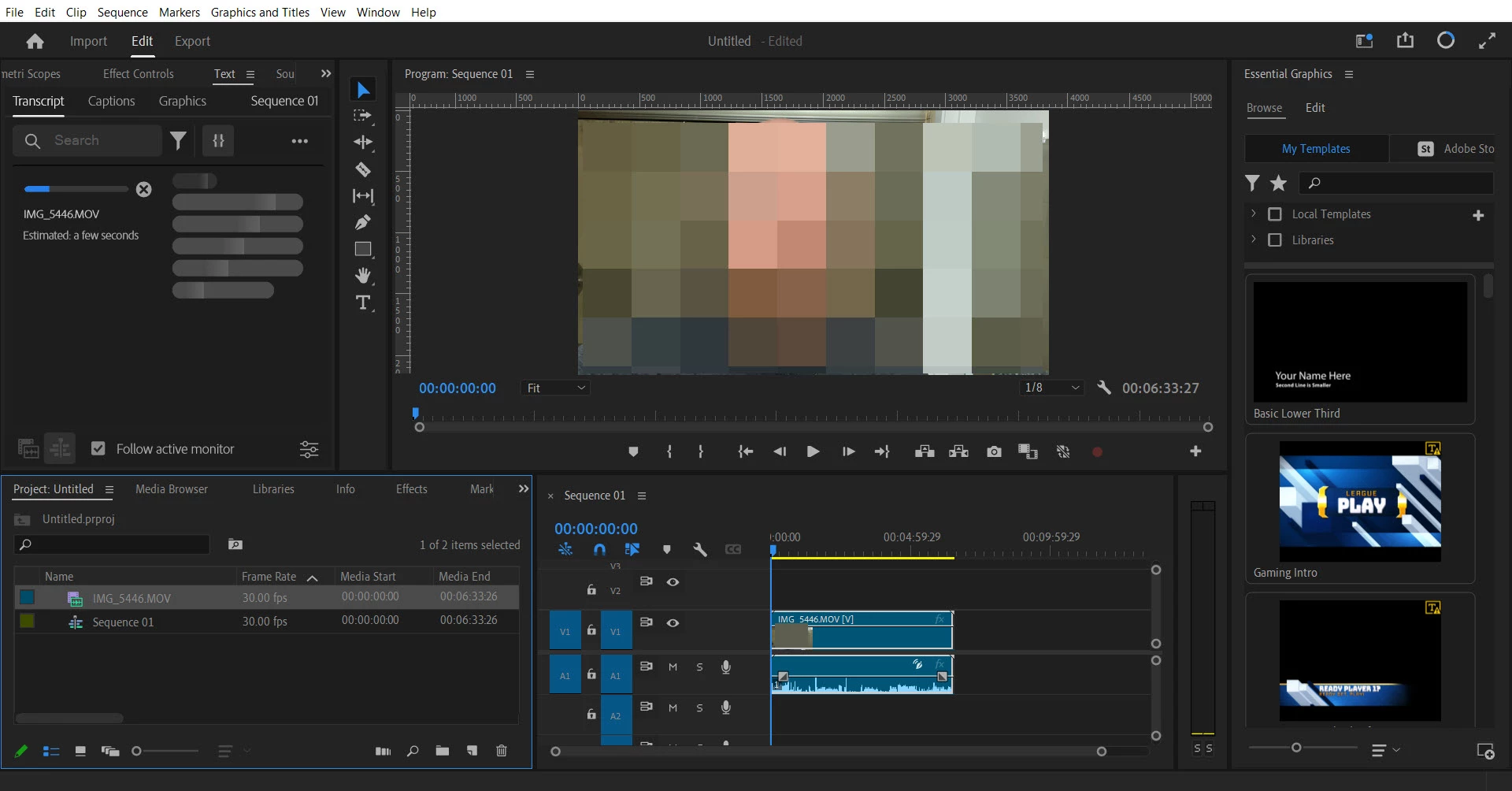
Task: Click the Export Frame camera icon
Action: (995, 451)
